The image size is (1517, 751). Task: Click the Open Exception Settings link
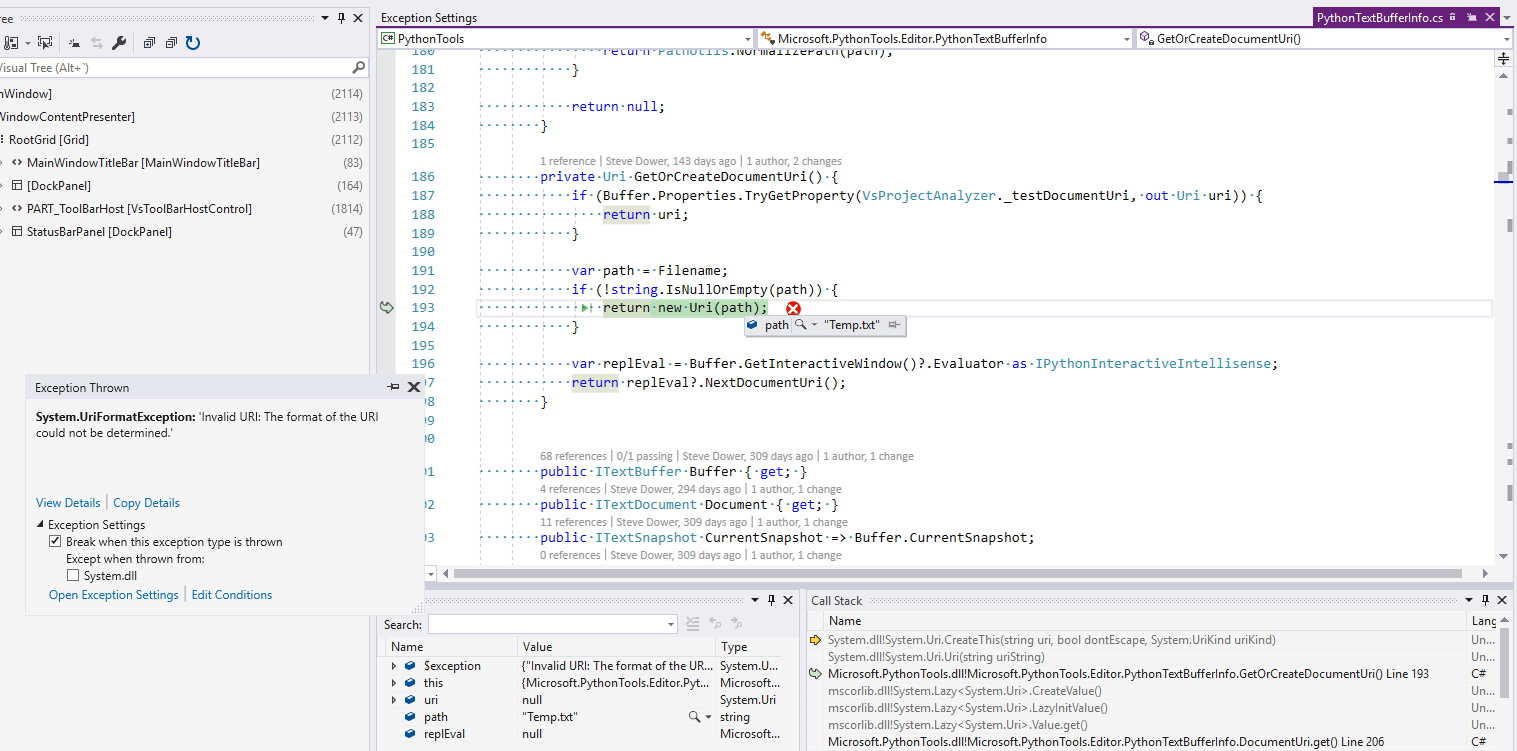coord(114,594)
